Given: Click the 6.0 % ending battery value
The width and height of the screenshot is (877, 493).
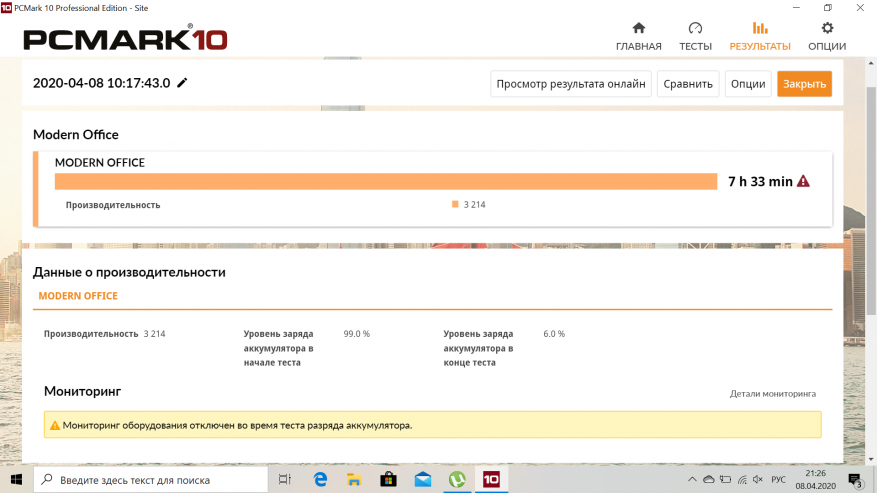Looking at the screenshot, I should pyautogui.click(x=554, y=334).
